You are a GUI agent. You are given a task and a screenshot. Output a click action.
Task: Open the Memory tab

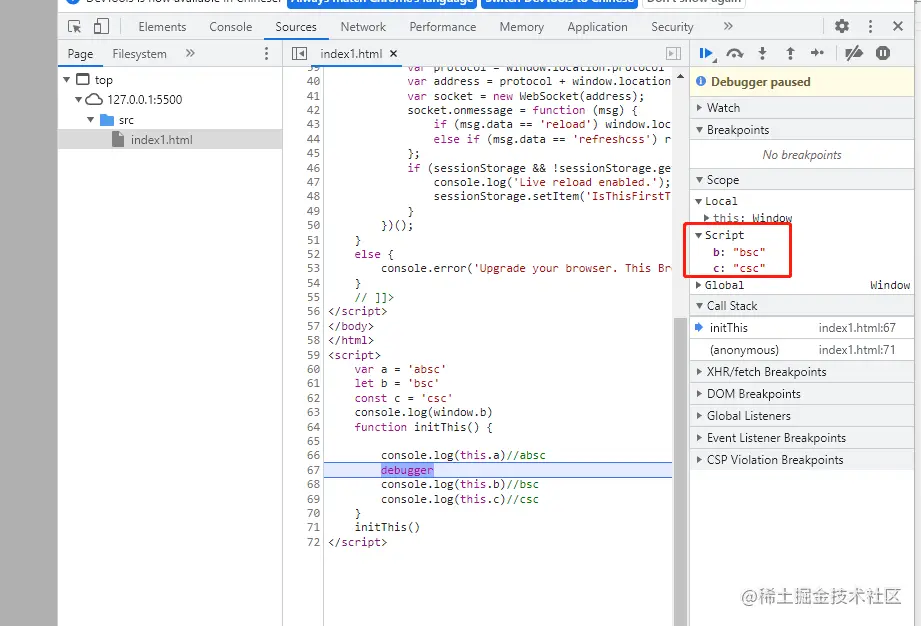coord(522,26)
